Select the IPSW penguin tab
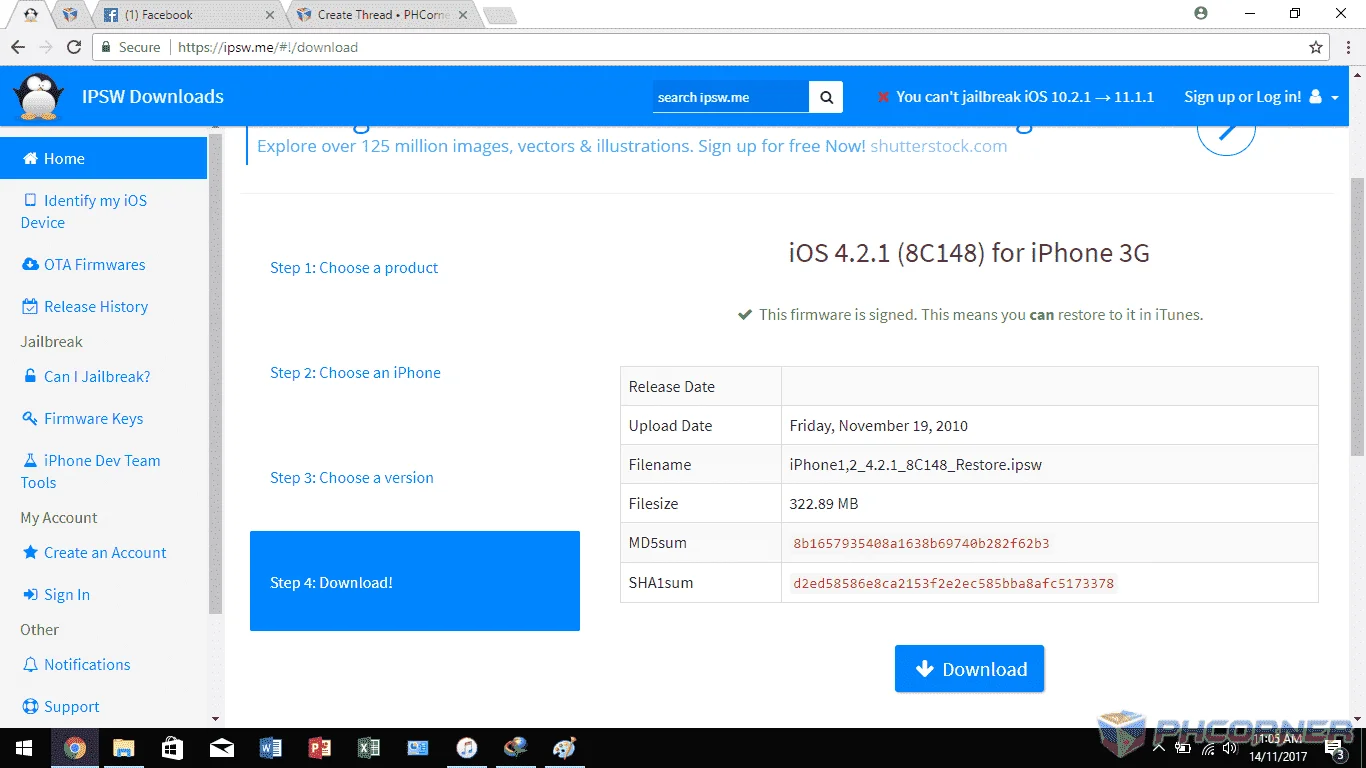1366x768 pixels. 31,15
